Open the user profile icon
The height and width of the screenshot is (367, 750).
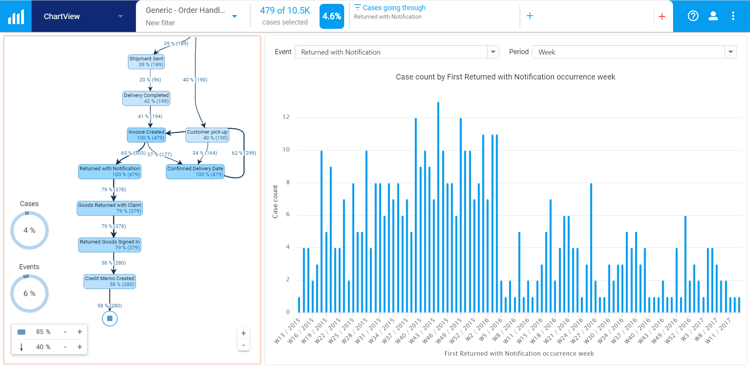[x=713, y=16]
